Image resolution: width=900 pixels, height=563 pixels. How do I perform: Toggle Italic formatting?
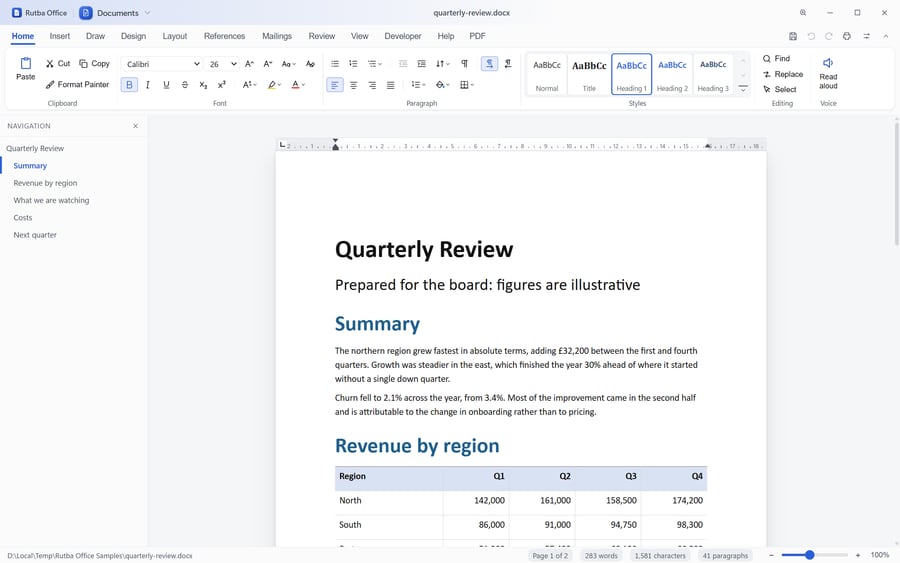click(148, 85)
